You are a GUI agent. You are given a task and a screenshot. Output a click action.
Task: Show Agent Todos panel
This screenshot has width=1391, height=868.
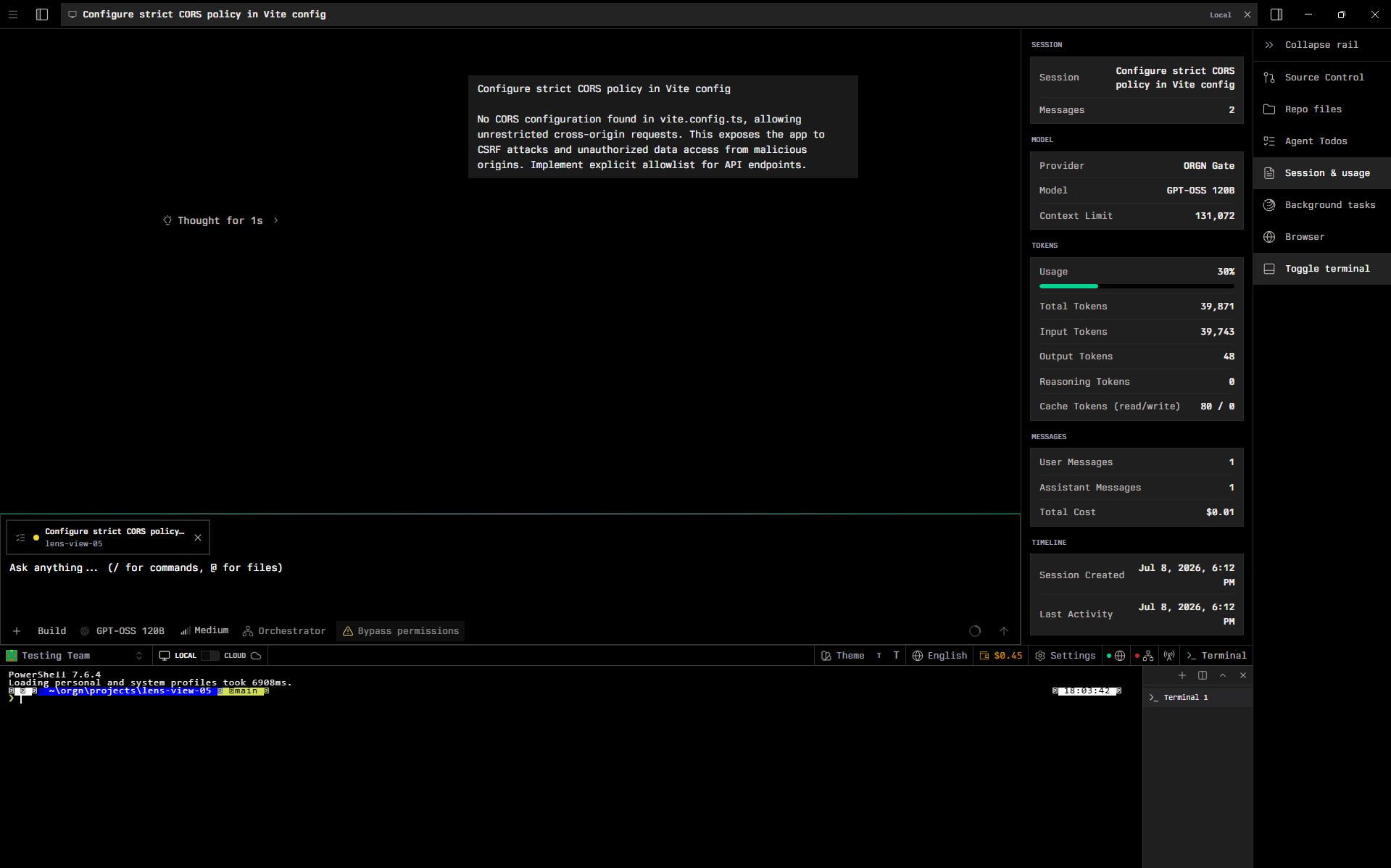click(x=1321, y=141)
